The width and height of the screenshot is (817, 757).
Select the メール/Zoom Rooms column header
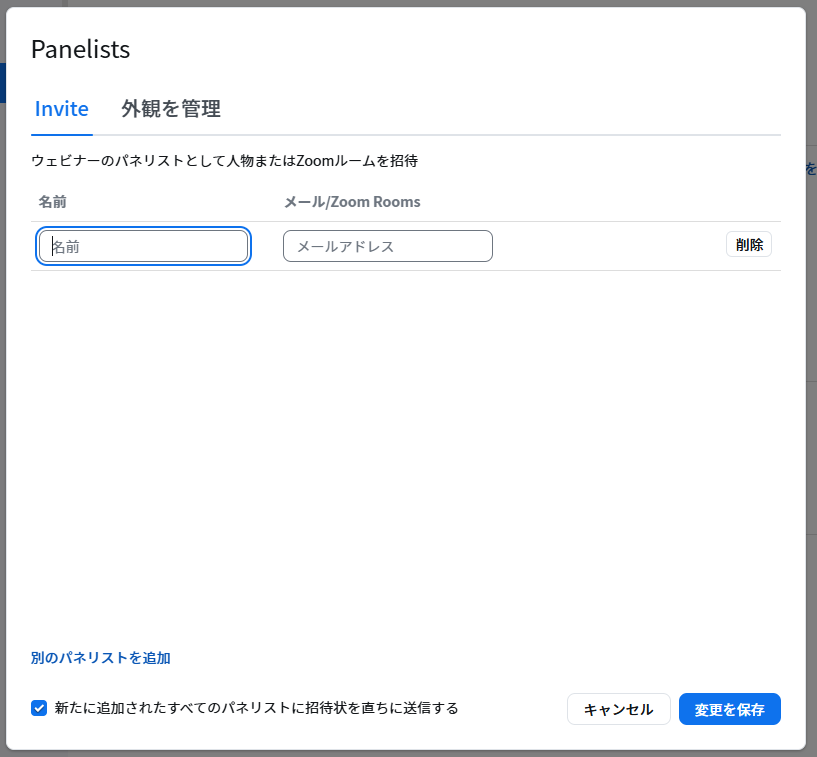(352, 202)
